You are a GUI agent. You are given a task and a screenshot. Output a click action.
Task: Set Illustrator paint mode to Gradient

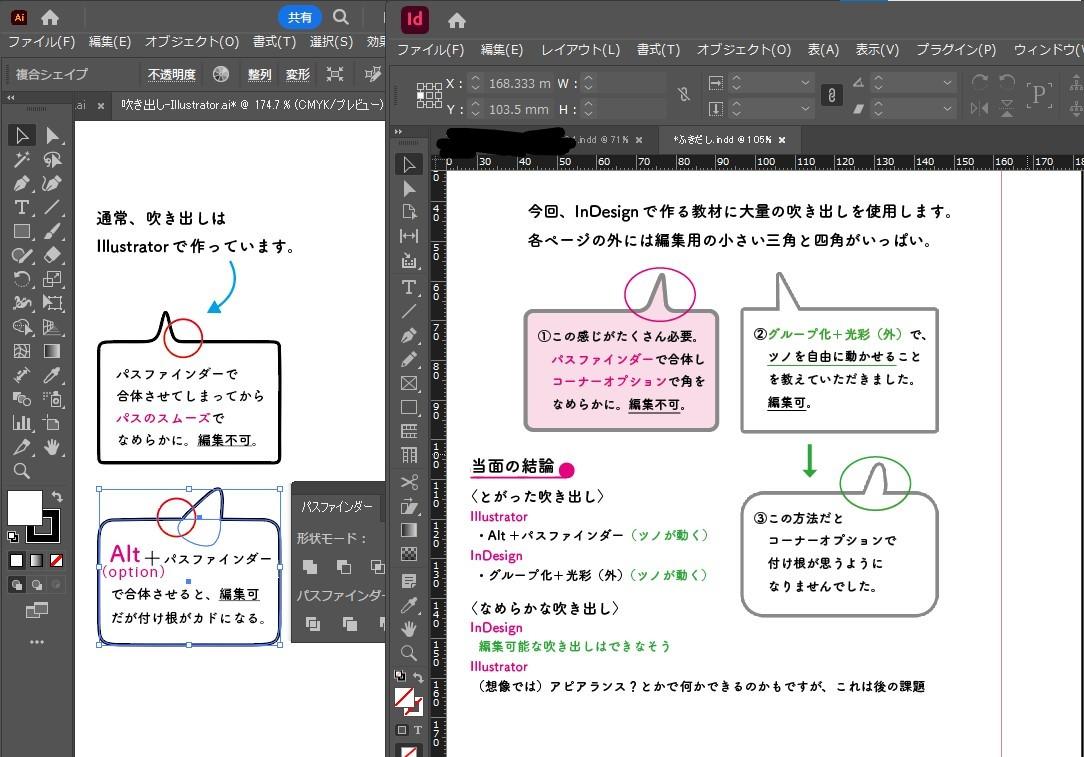[37, 561]
